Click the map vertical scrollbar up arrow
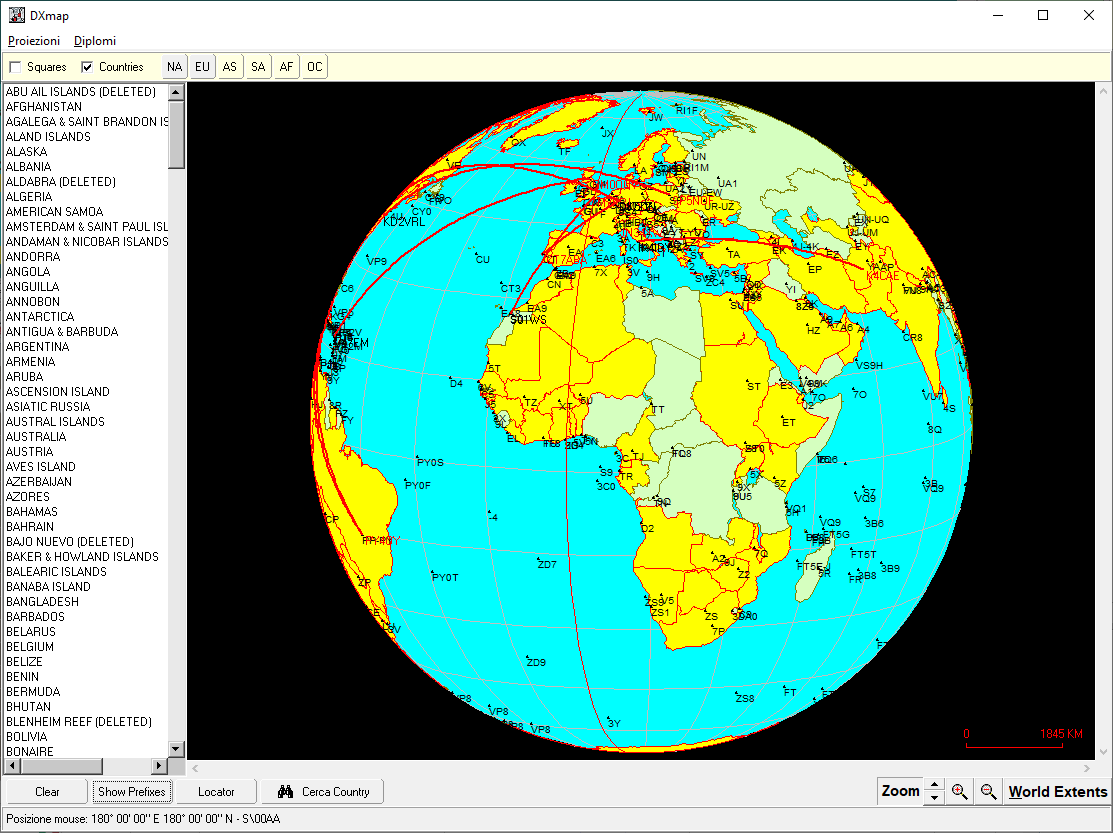The height and width of the screenshot is (833, 1113). click(1103, 92)
